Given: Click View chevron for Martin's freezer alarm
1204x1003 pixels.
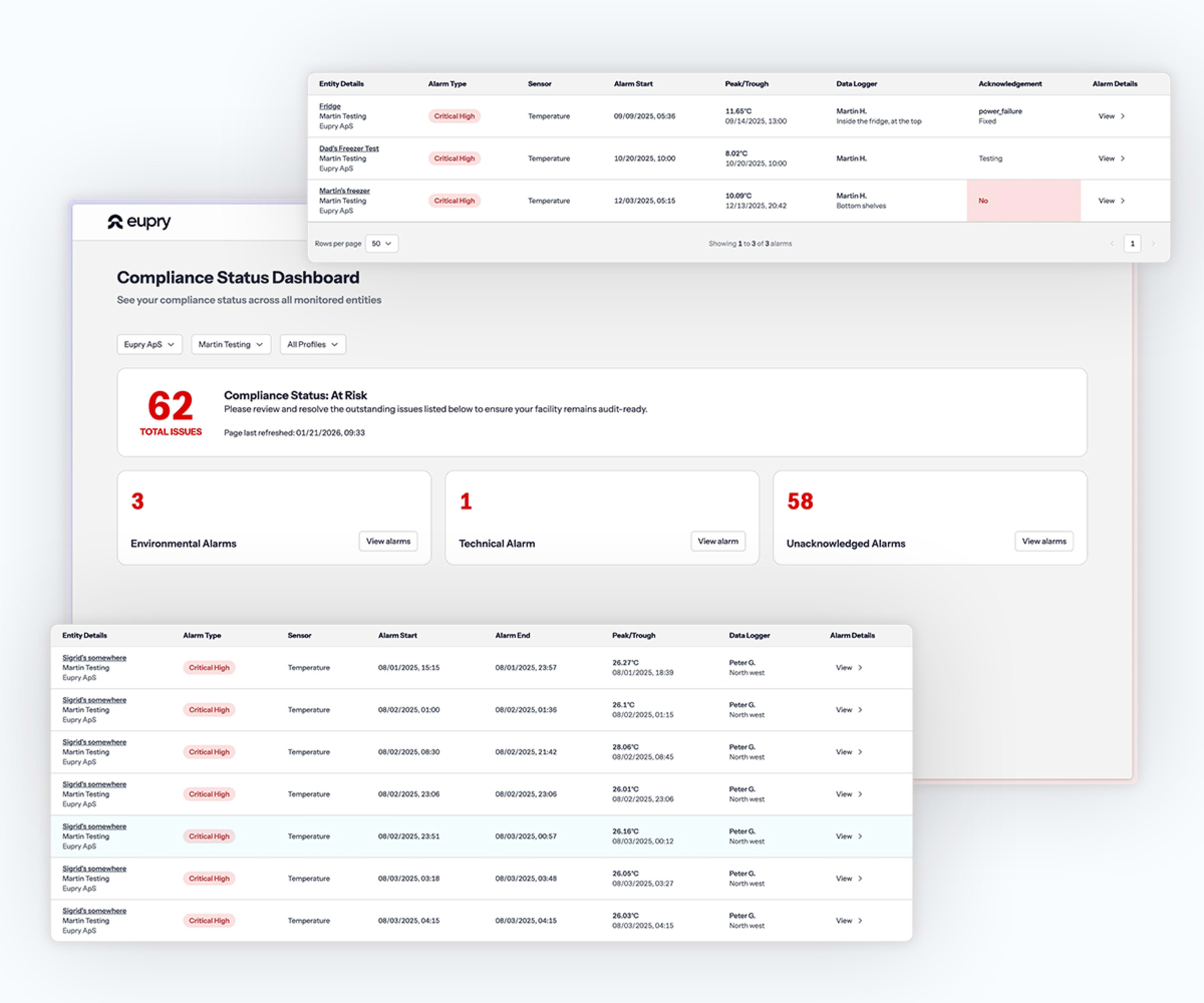Looking at the screenshot, I should 1122,201.
